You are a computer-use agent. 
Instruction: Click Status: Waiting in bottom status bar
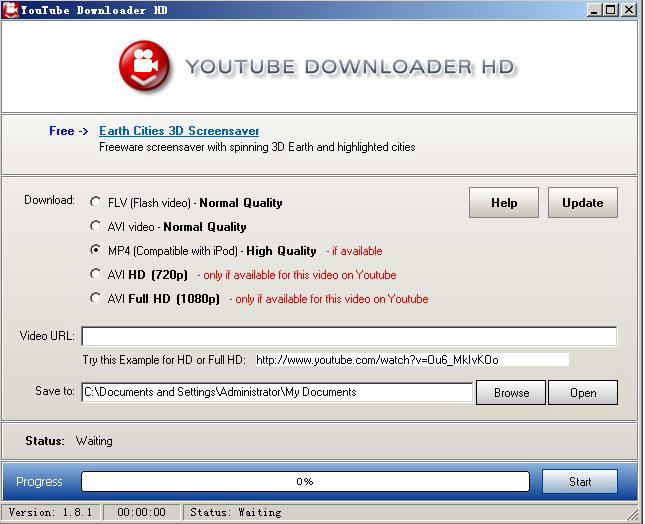(236, 512)
